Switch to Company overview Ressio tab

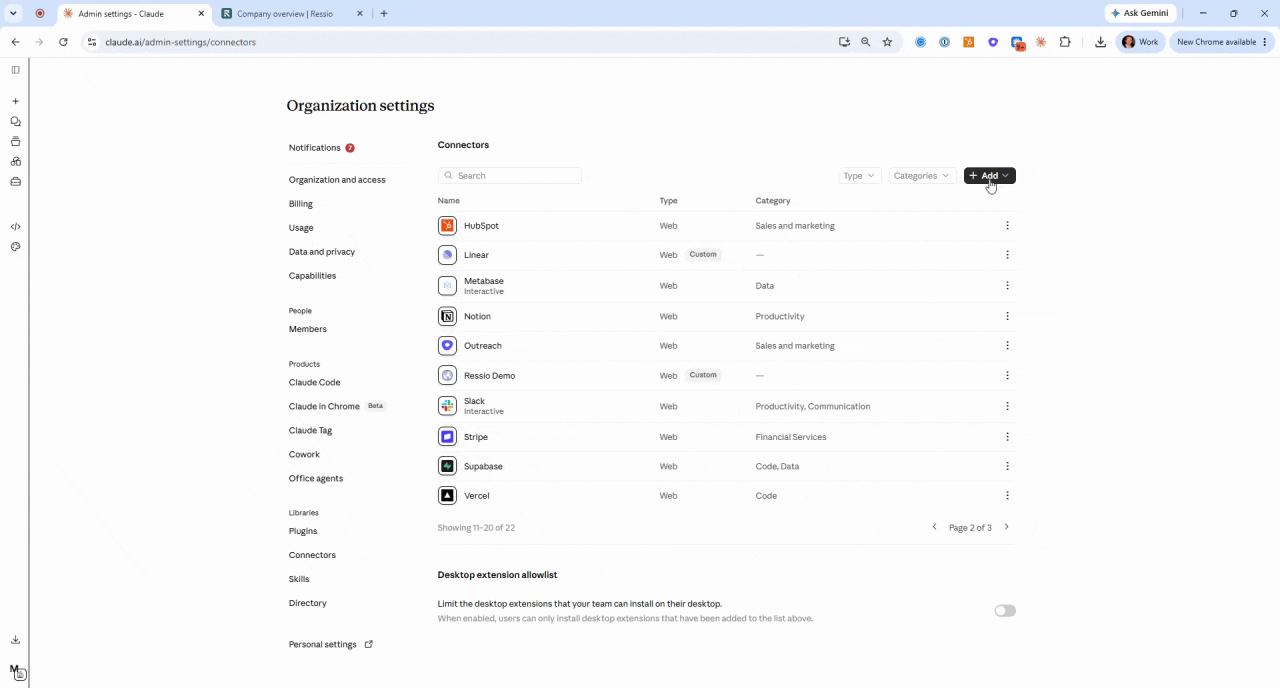tap(290, 14)
